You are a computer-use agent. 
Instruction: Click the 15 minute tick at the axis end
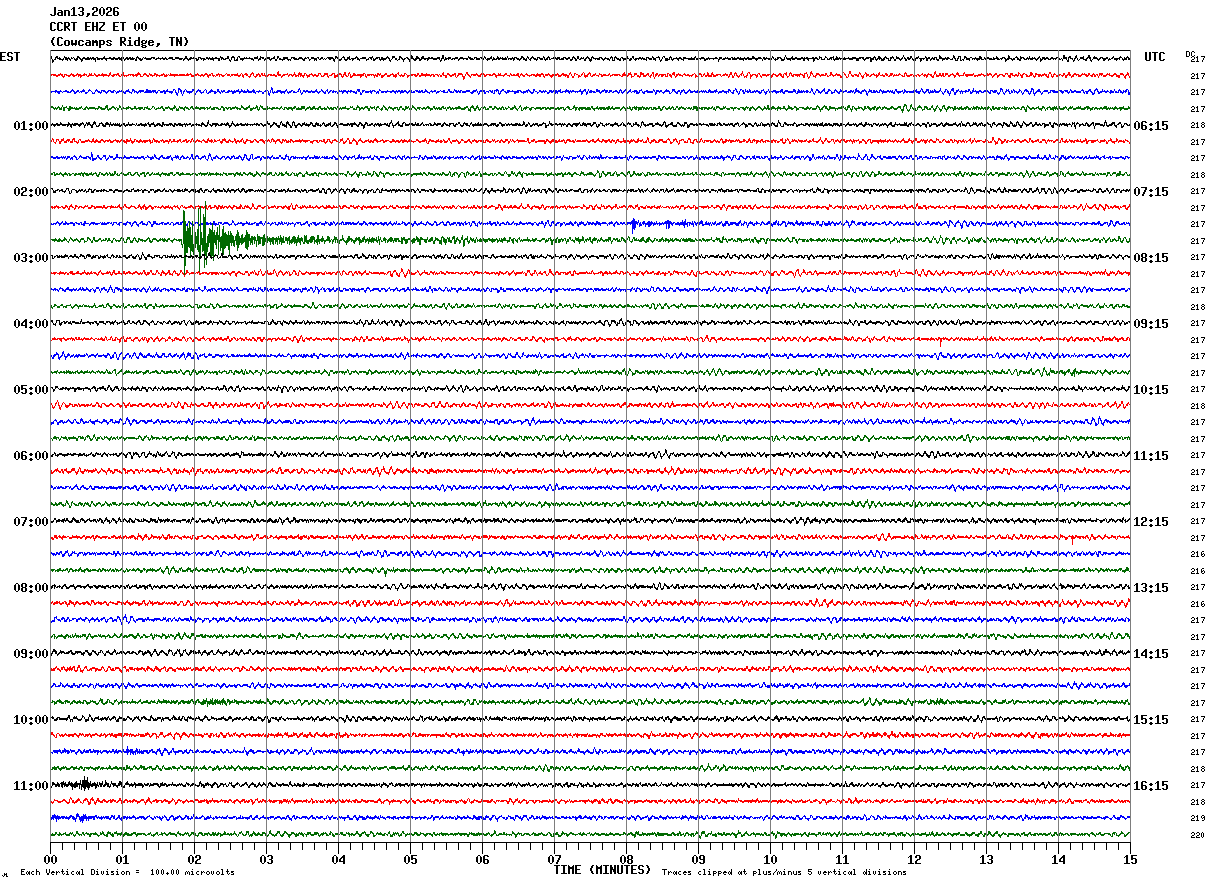click(1129, 859)
